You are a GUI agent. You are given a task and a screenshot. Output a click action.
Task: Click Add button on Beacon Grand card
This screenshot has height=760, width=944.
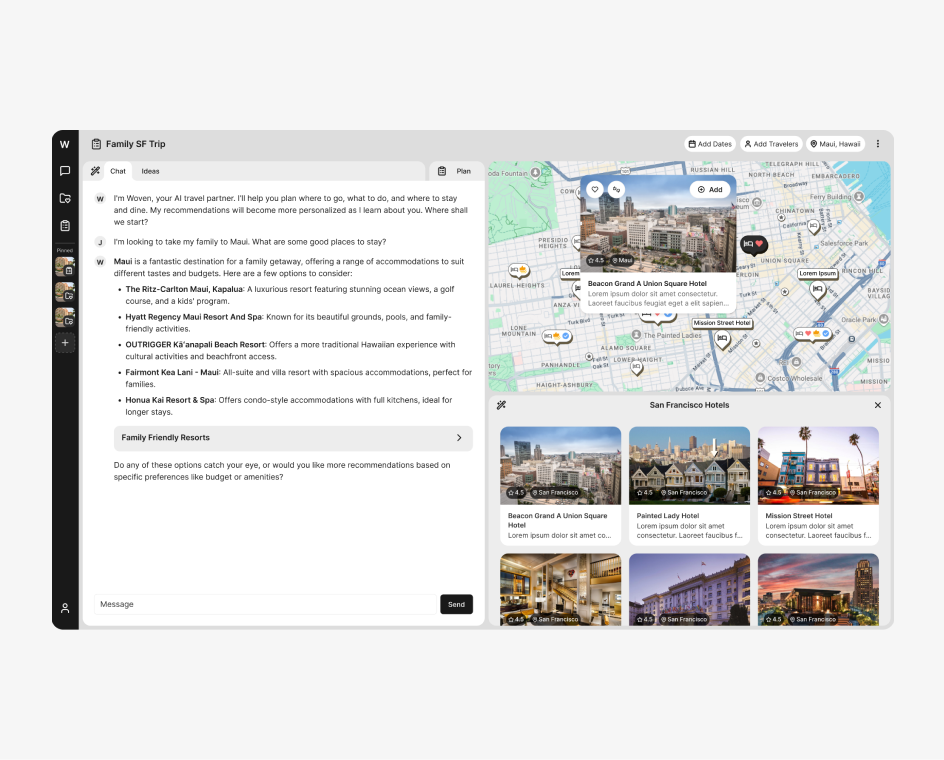pyautogui.click(x=709, y=189)
